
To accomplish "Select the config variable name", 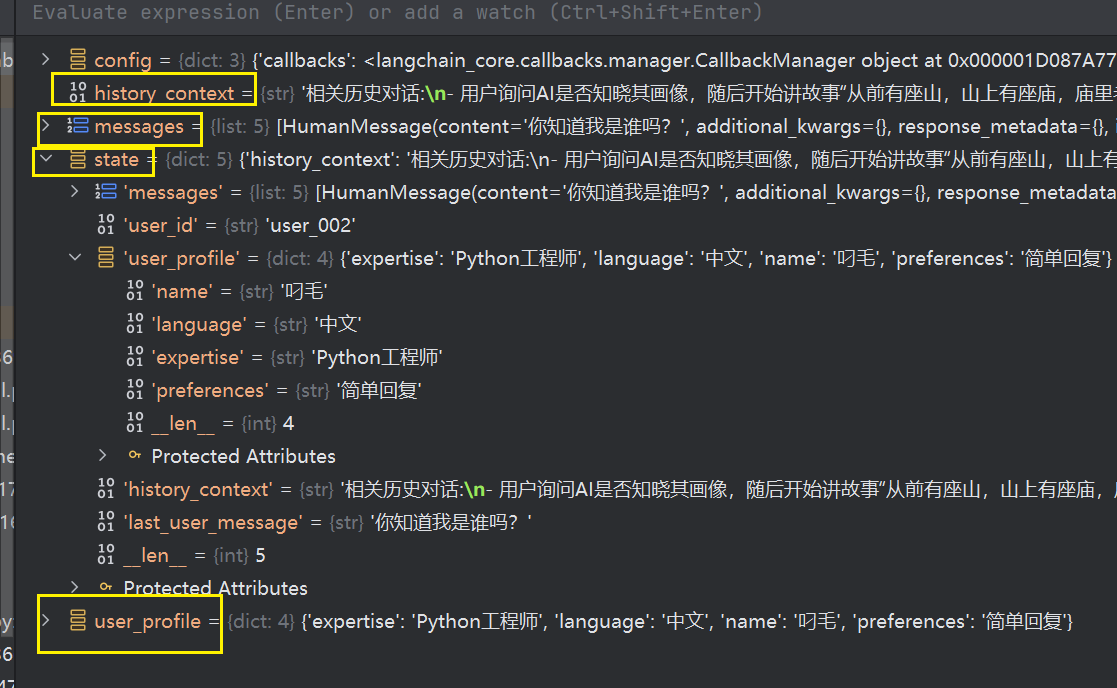I will 123,61.
